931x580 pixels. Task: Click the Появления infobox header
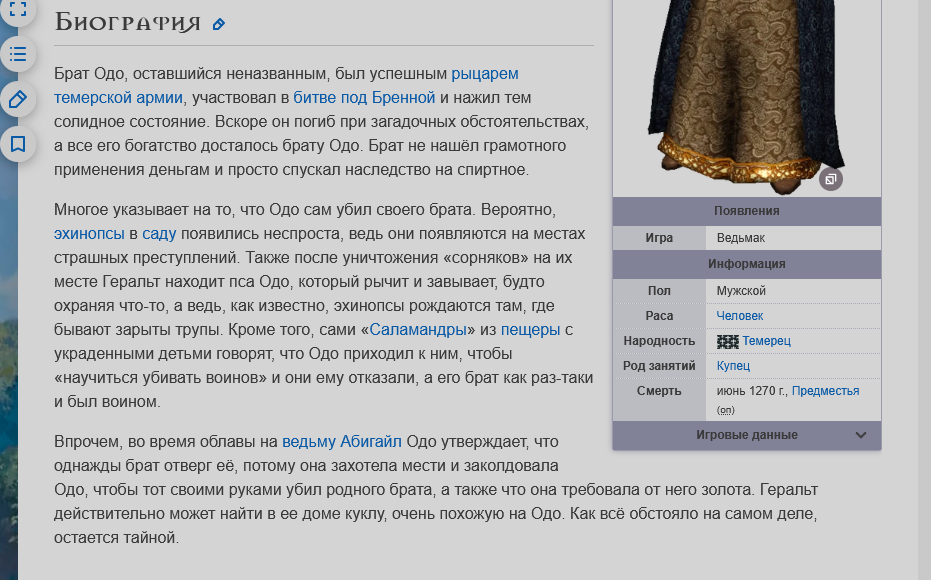[747, 211]
